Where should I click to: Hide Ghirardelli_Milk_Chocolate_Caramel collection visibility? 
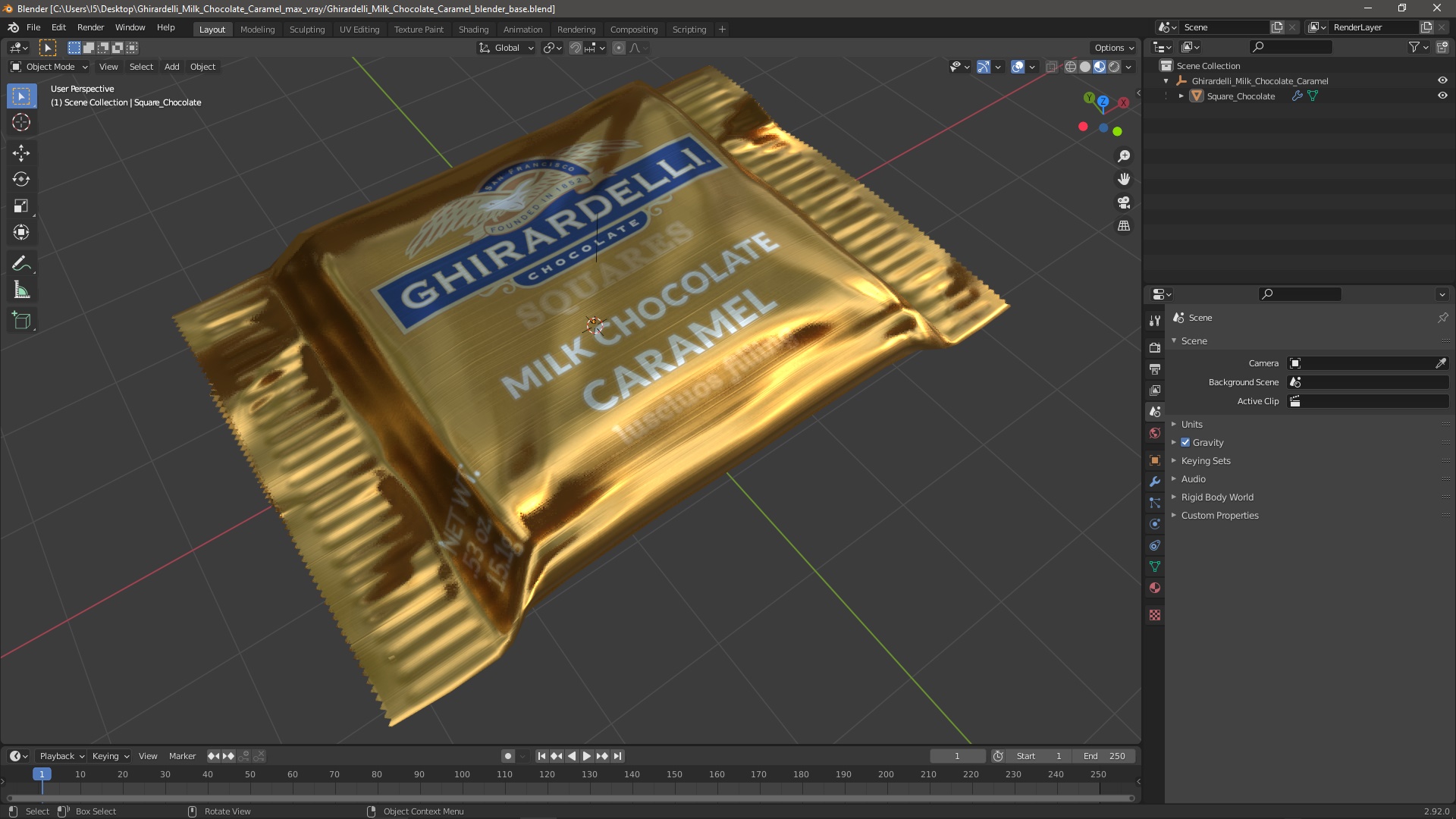tap(1442, 81)
